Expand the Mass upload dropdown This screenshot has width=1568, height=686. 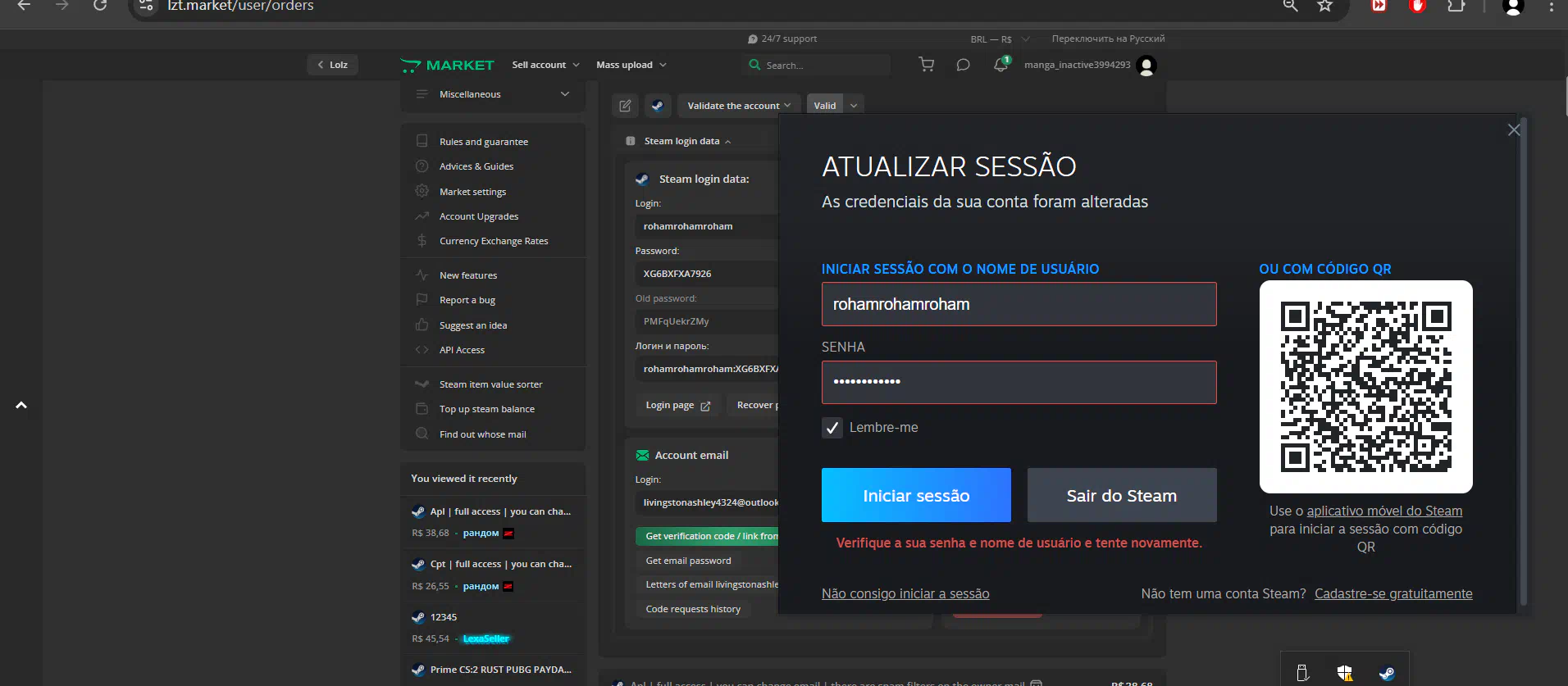[631, 65]
